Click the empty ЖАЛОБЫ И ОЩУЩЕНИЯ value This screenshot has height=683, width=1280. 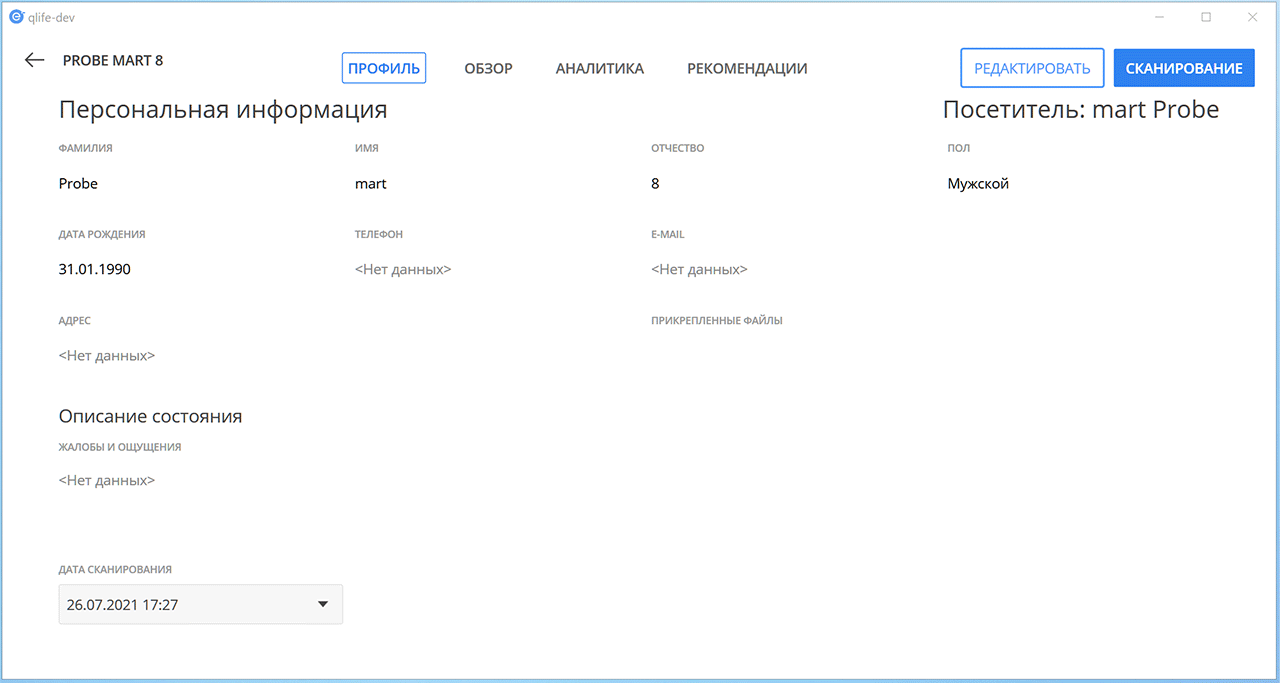pos(107,481)
